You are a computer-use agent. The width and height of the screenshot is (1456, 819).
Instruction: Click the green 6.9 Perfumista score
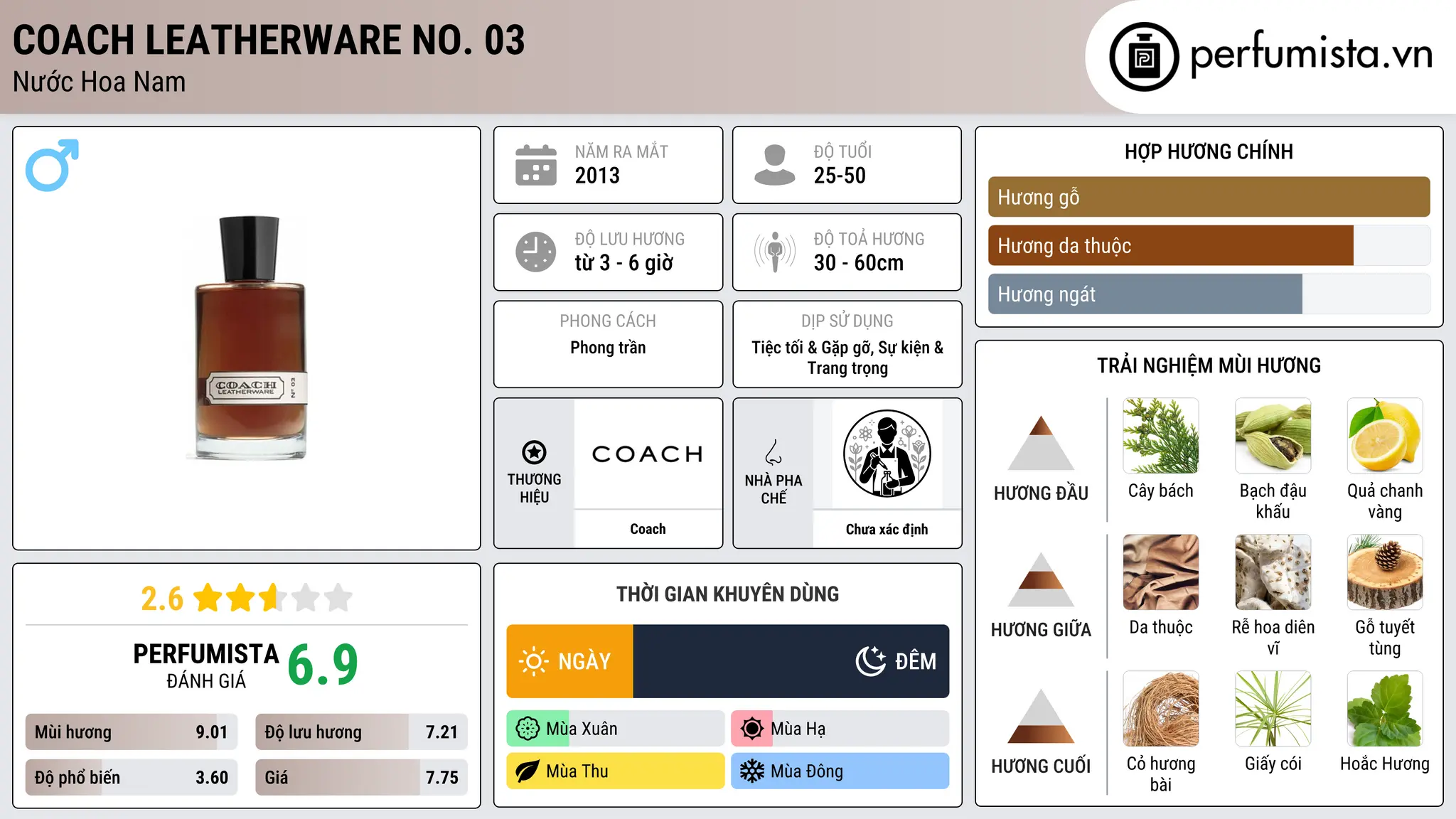point(323,665)
